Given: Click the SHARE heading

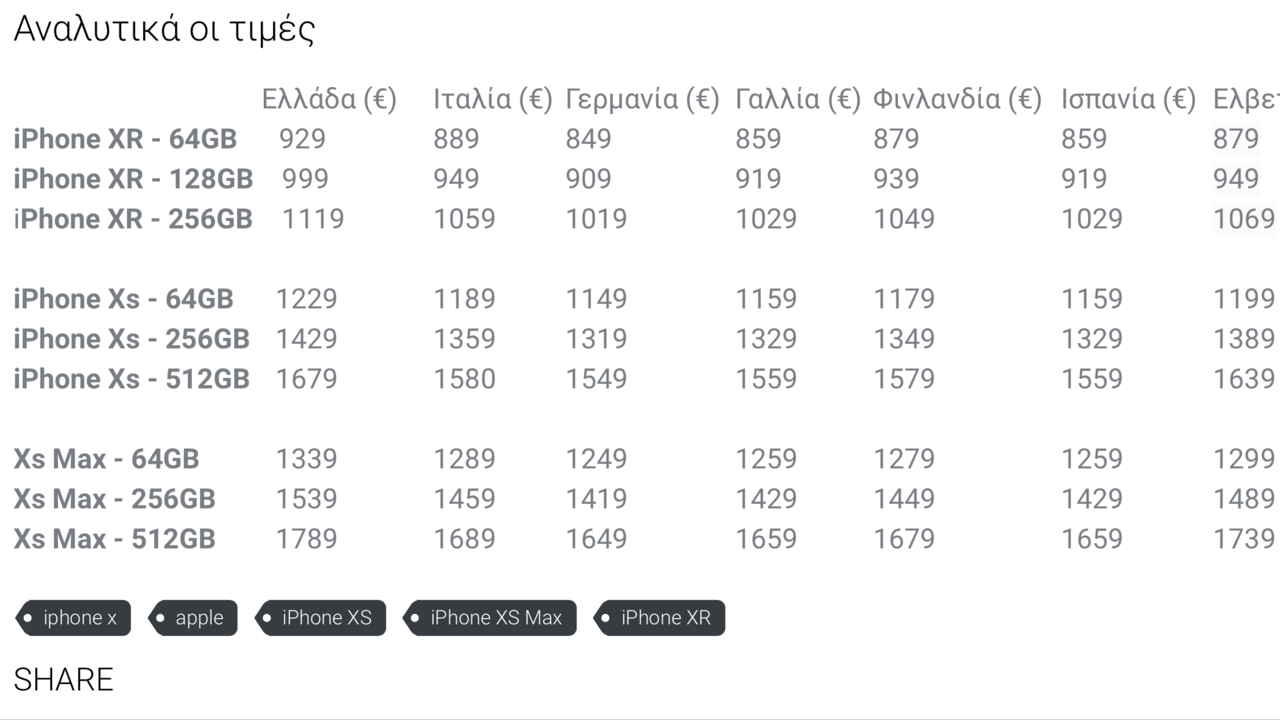Looking at the screenshot, I should click(x=63, y=680).
